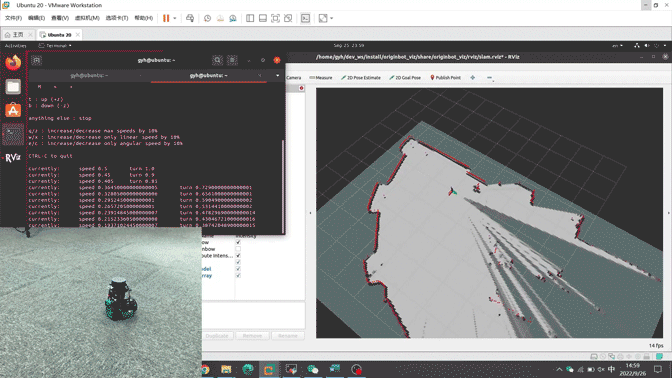Click the RViz icon in the Ubuntu dock
Screen dimensions: 672x378
tap(13, 158)
